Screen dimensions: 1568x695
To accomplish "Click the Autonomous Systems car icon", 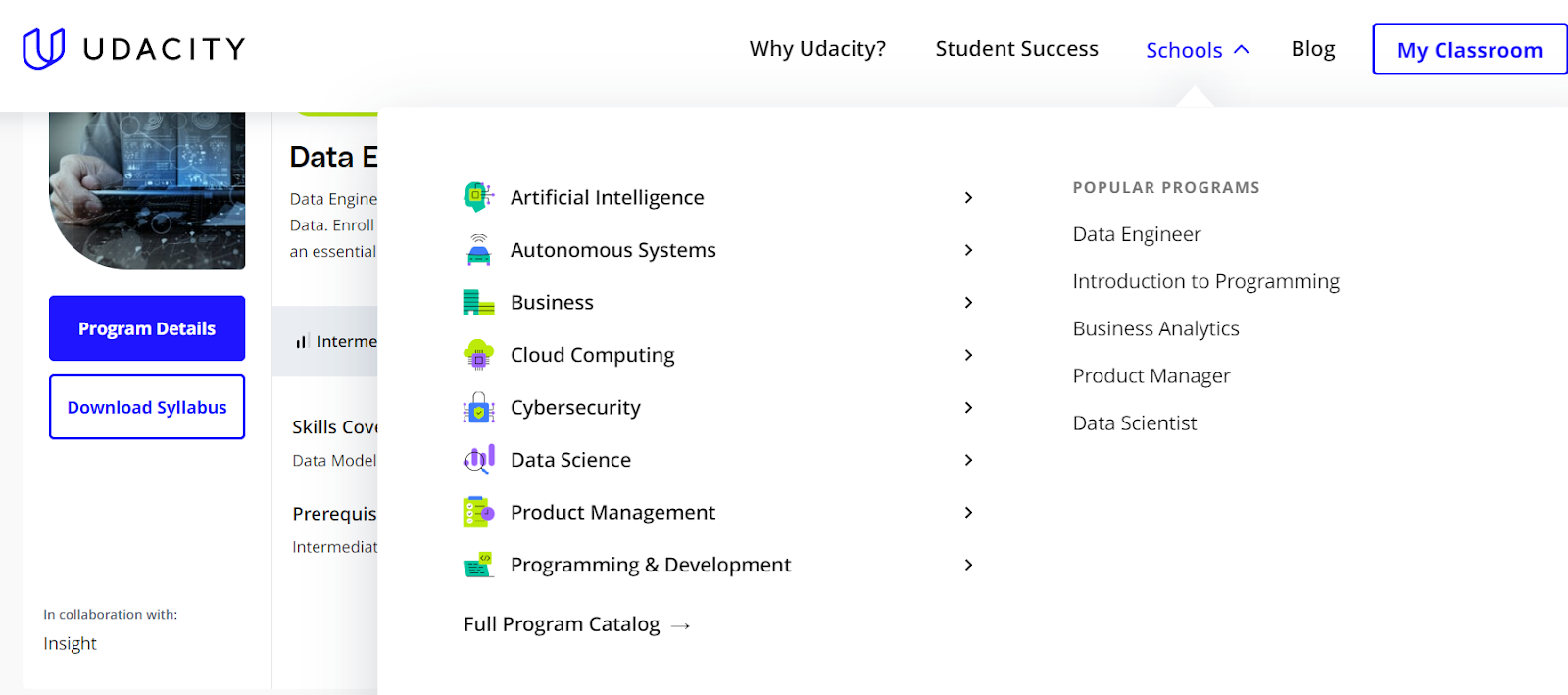I will [x=478, y=250].
